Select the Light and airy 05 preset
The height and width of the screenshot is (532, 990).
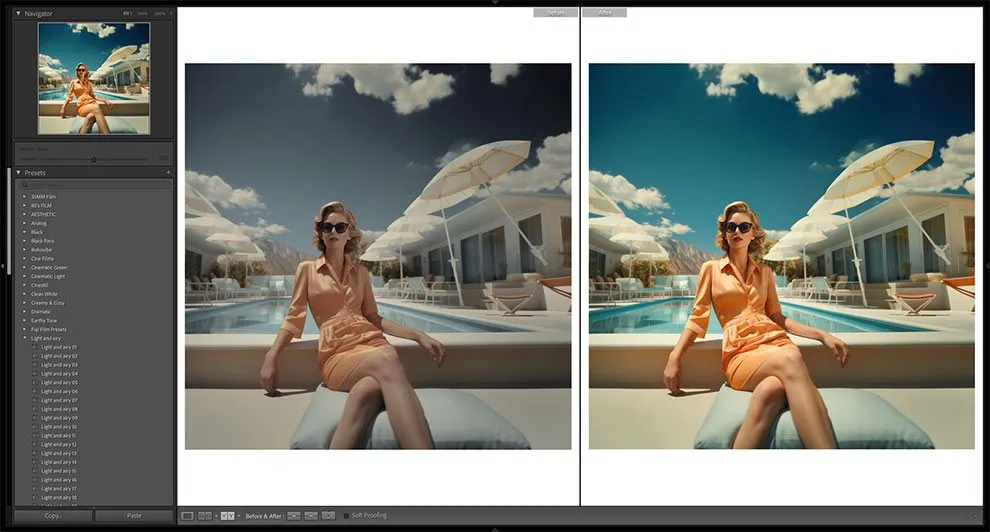(x=59, y=383)
